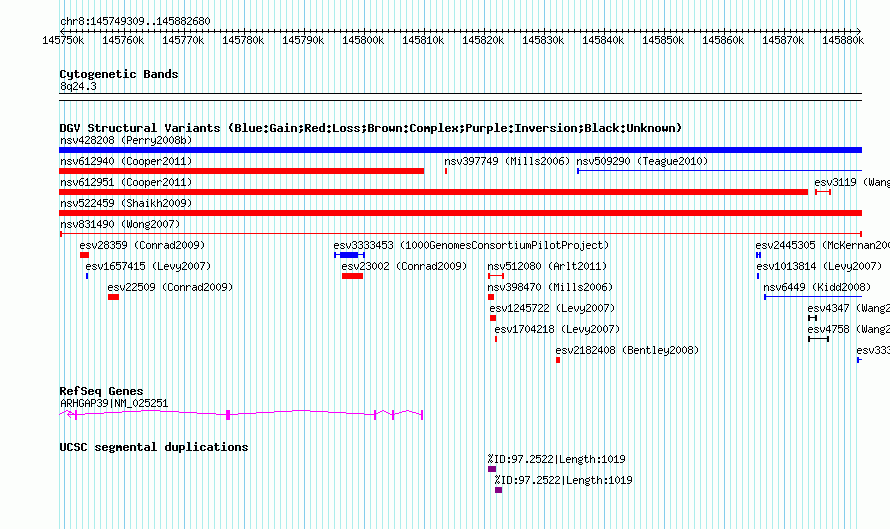Click the nsv428208 blue gain bar
The height and width of the screenshot is (529, 890).
point(460,150)
